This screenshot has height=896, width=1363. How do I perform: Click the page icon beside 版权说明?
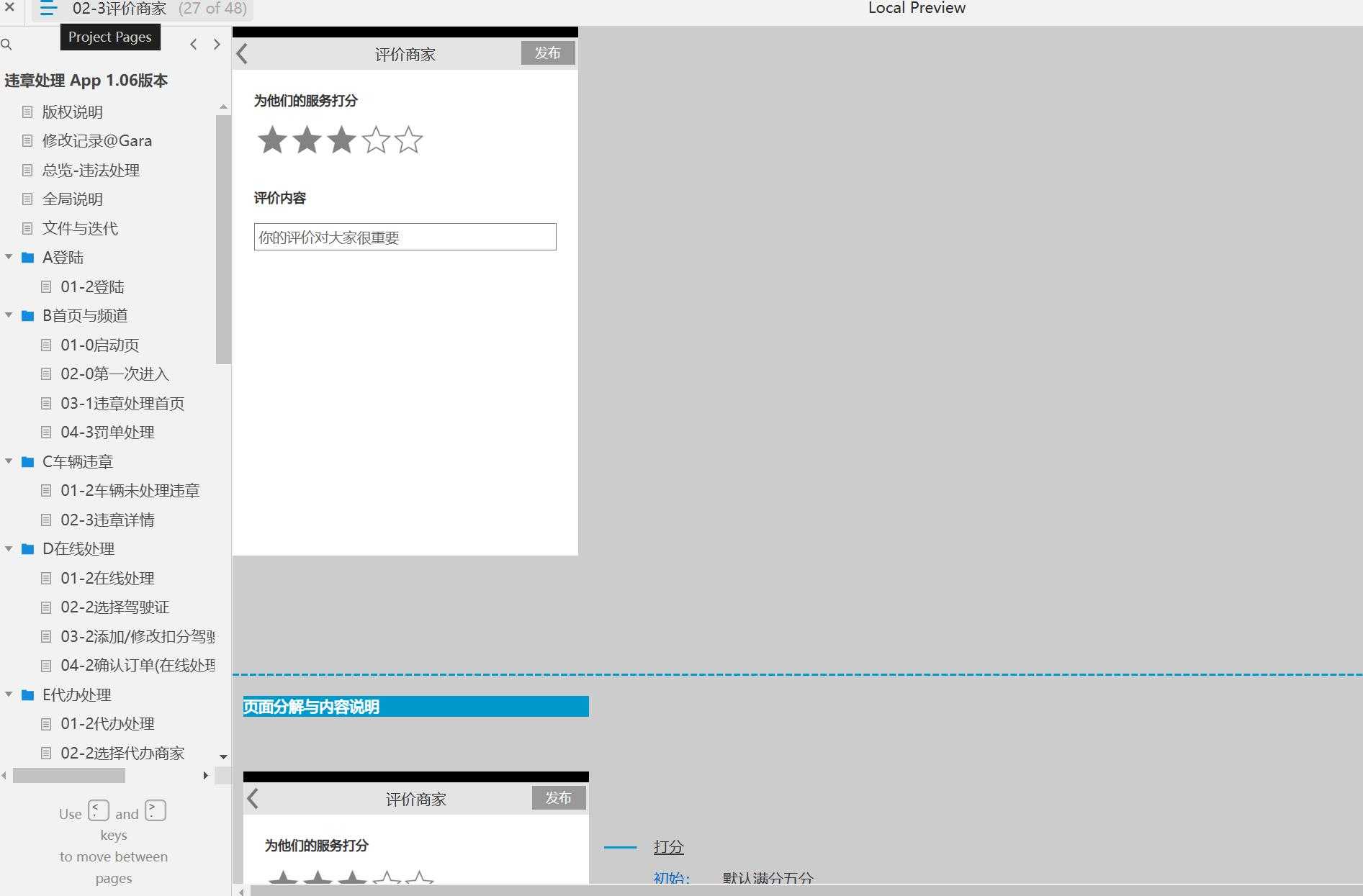(28, 112)
